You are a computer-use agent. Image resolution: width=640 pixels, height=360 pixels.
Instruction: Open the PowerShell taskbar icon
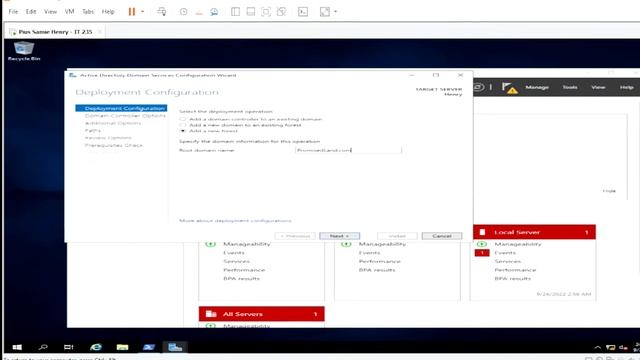click(x=149, y=347)
